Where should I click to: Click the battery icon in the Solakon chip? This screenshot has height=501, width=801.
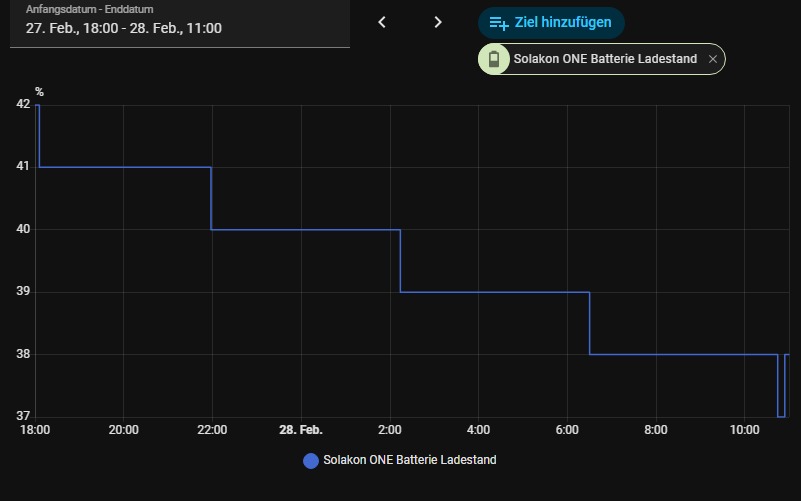pyautogui.click(x=493, y=59)
